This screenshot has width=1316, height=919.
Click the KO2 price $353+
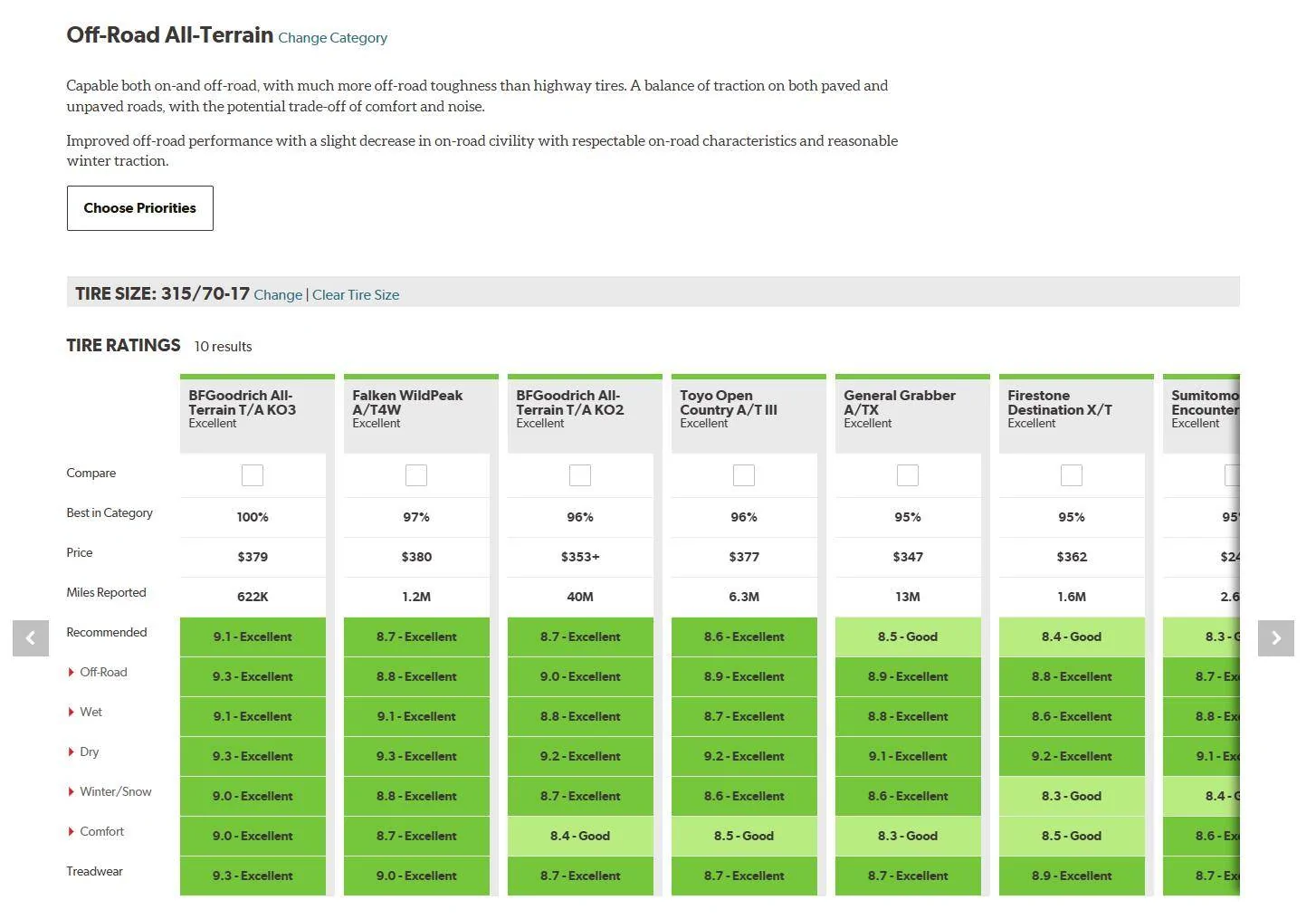pos(580,557)
